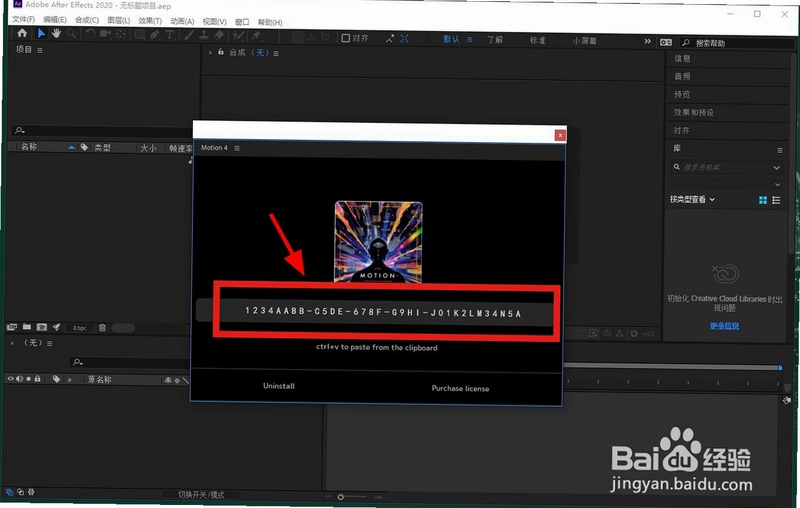Select the Rectangle shape tool
The height and width of the screenshot is (508, 800).
click(x=139, y=35)
